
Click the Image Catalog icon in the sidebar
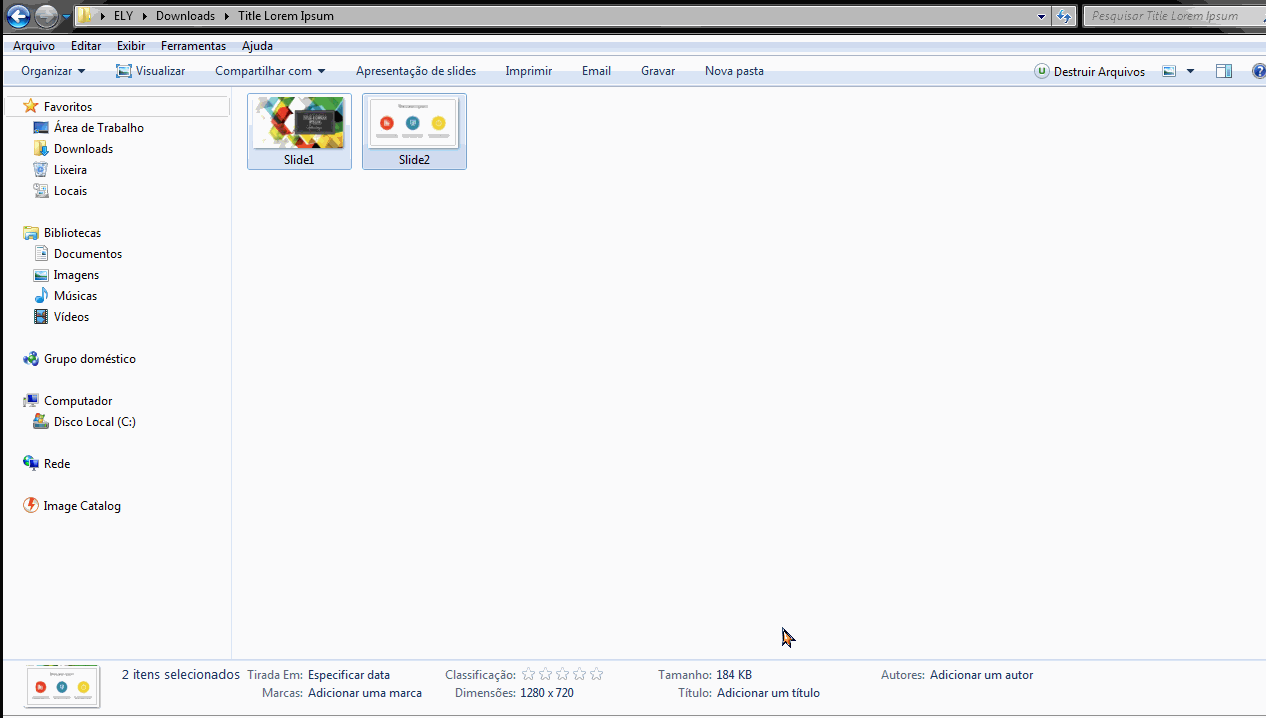30,505
